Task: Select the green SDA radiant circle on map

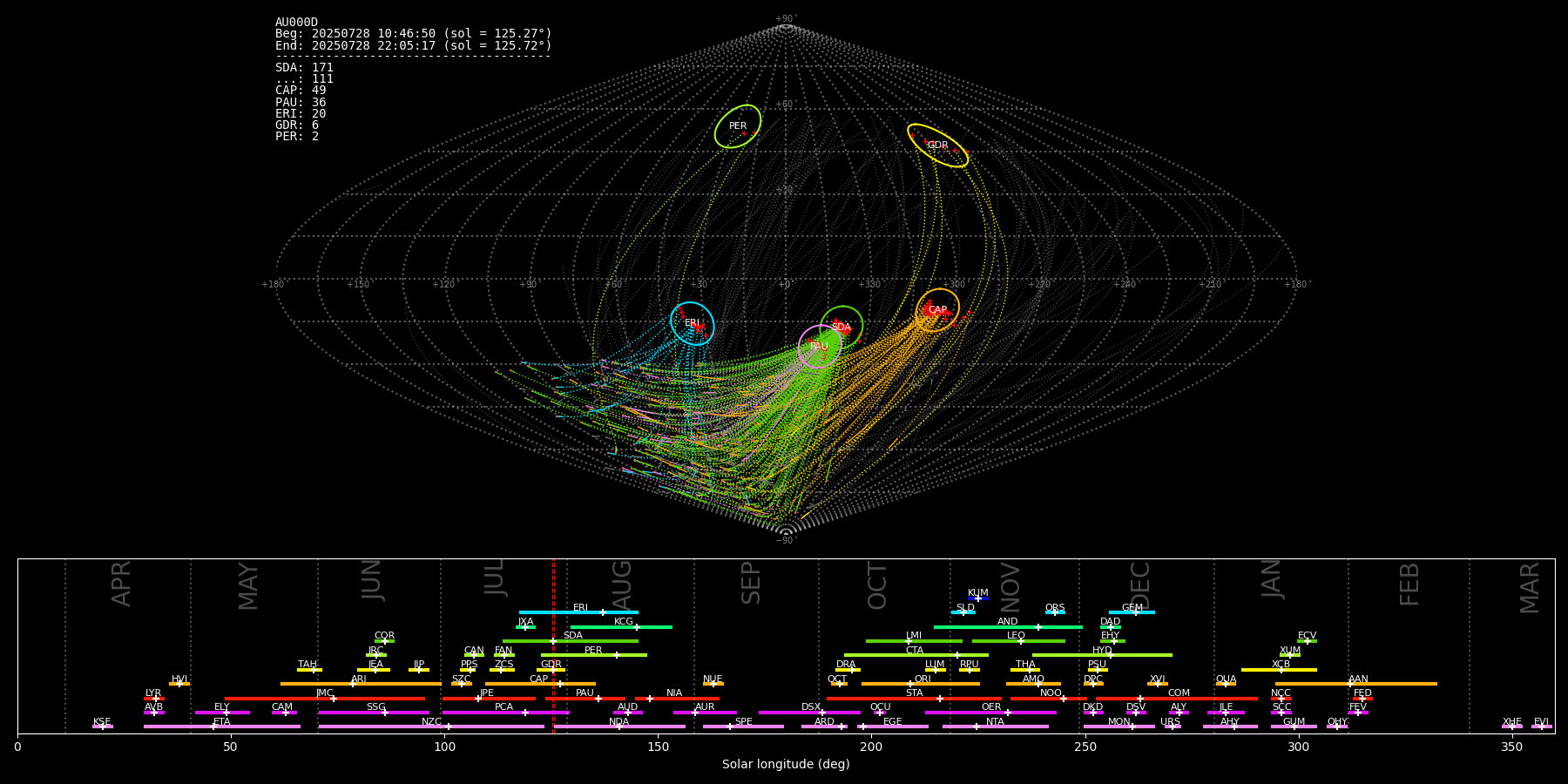Action: click(x=841, y=328)
